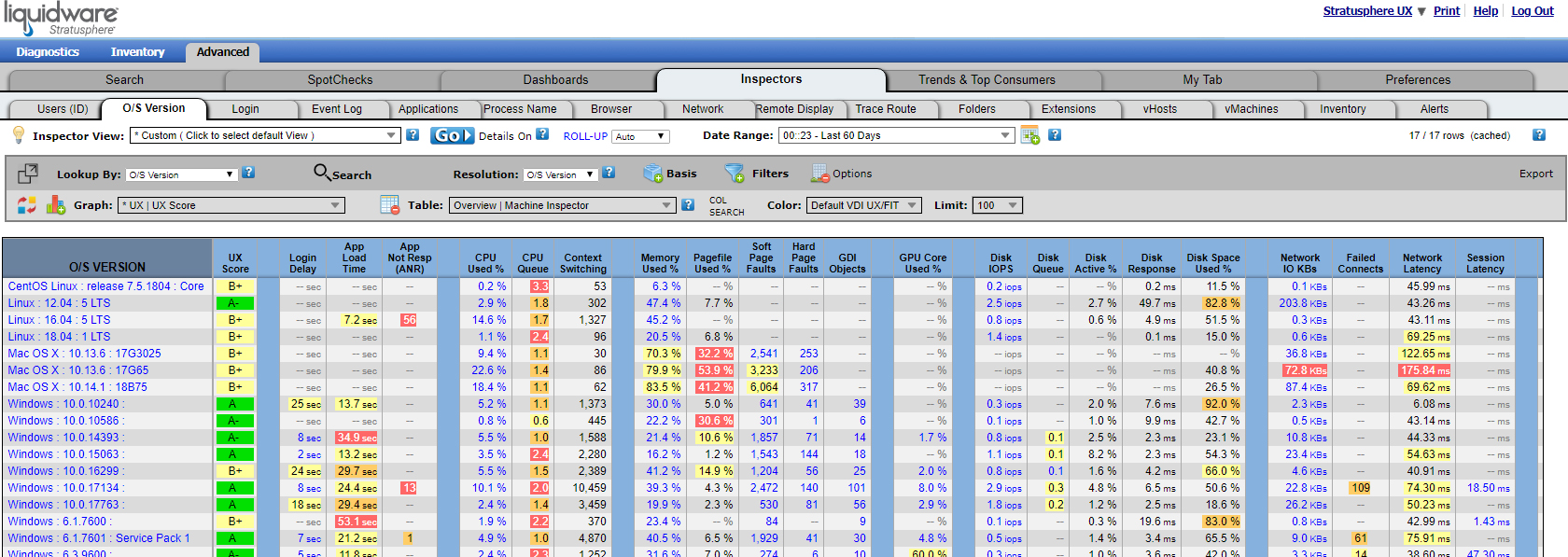Viewport: 1568px width, 557px height.
Task: Click the Print link
Action: [1447, 11]
